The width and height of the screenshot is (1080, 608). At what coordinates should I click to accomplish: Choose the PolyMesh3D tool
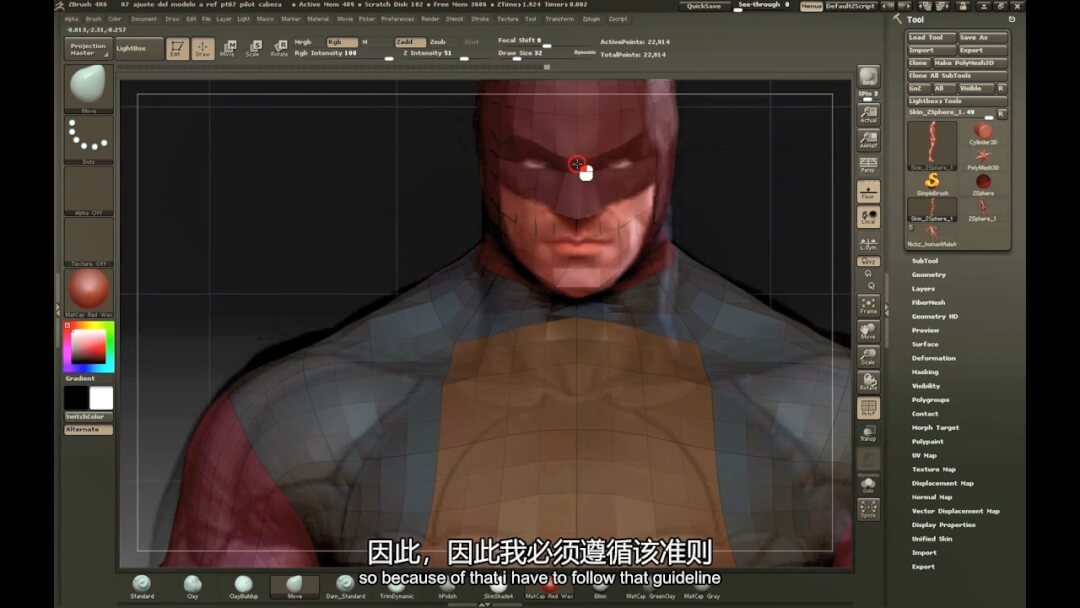tap(983, 159)
